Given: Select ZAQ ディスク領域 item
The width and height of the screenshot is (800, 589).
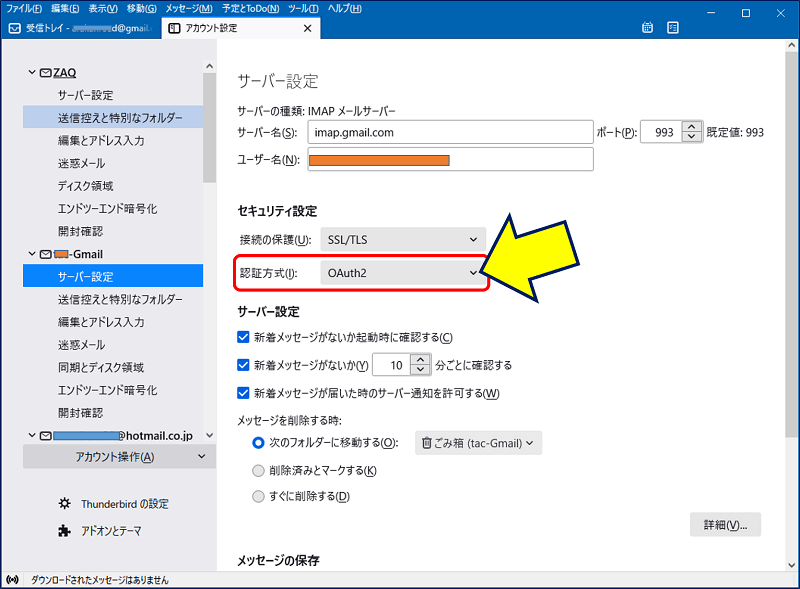Looking at the screenshot, I should (113, 186).
